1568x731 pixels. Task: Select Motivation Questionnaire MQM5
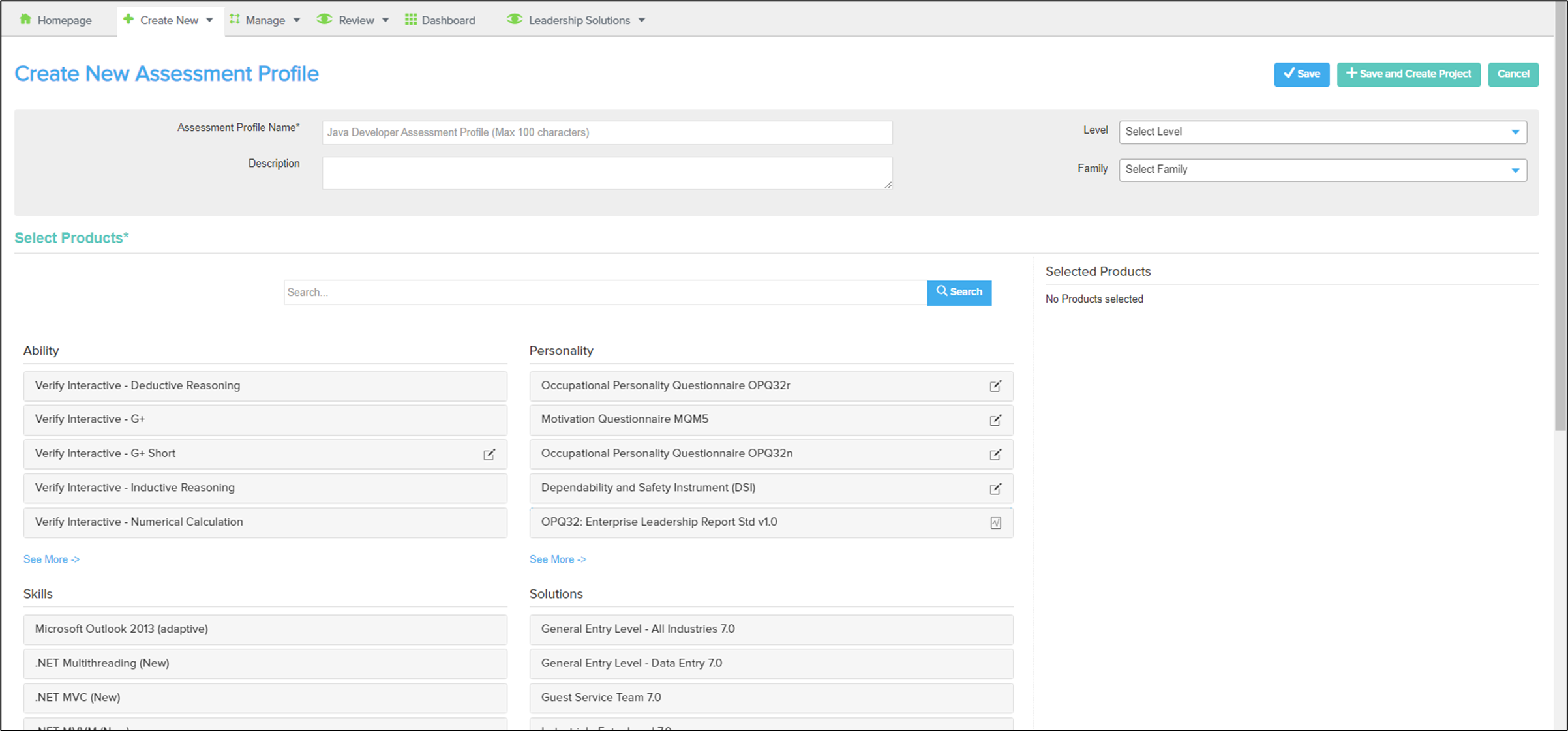coord(772,420)
